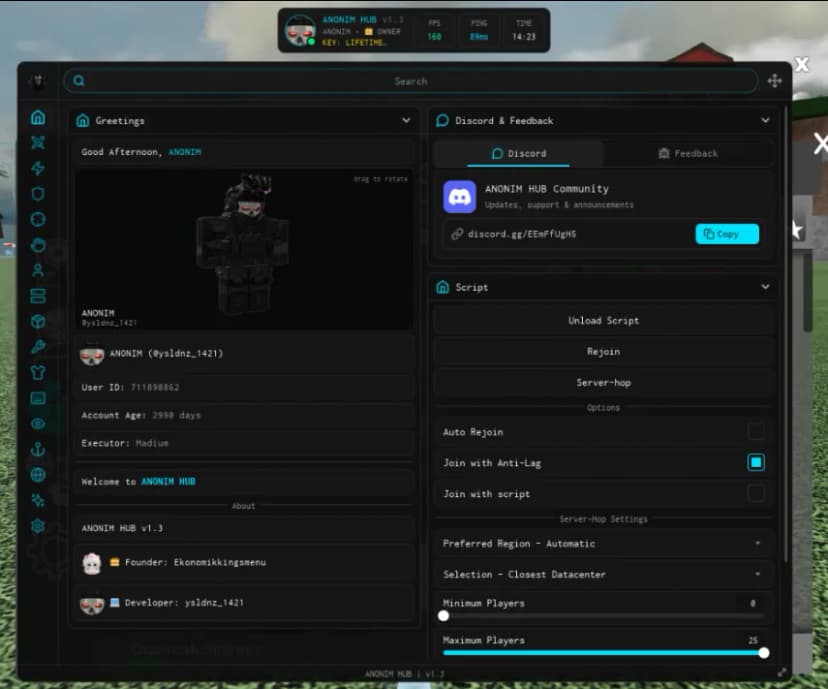Open the Home tab in sidebar

click(x=38, y=117)
